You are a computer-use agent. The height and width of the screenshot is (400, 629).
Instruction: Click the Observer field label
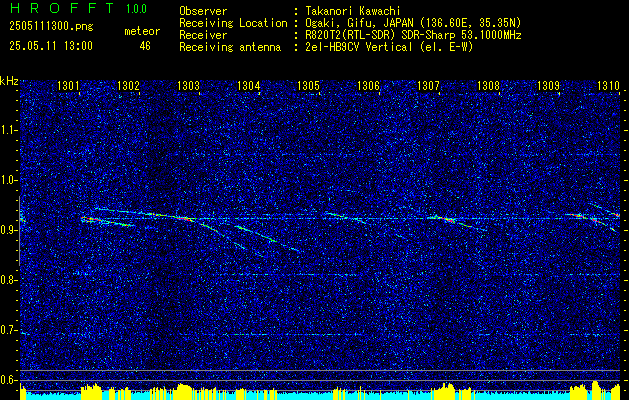pyautogui.click(x=203, y=11)
